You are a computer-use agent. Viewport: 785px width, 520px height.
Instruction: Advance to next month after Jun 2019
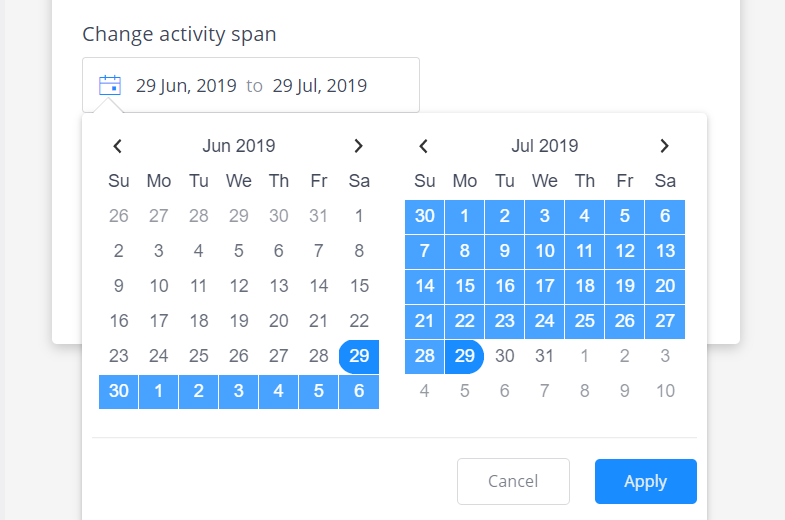coord(358,146)
